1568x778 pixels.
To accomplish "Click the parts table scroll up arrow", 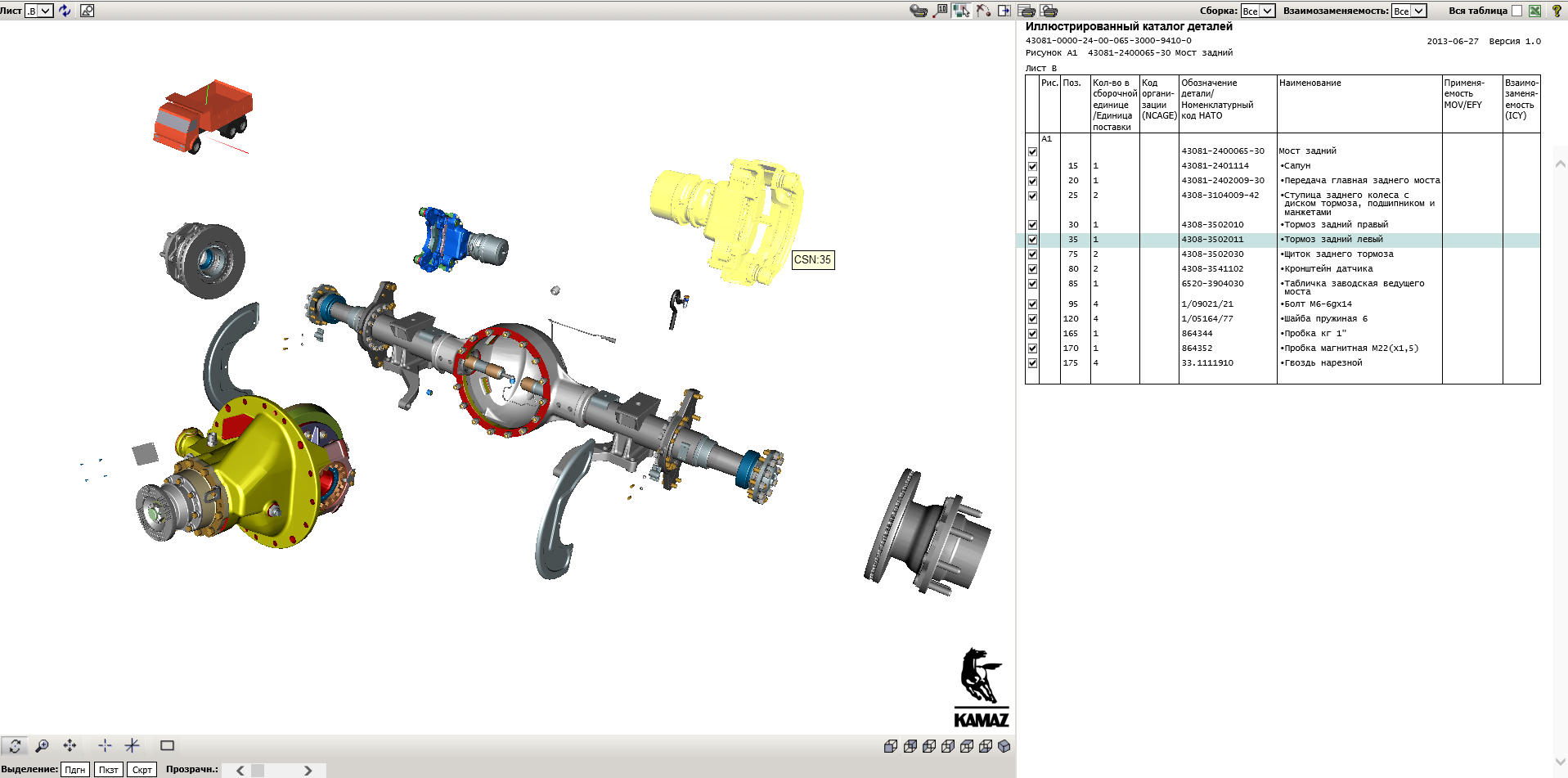I will (1560, 164).
